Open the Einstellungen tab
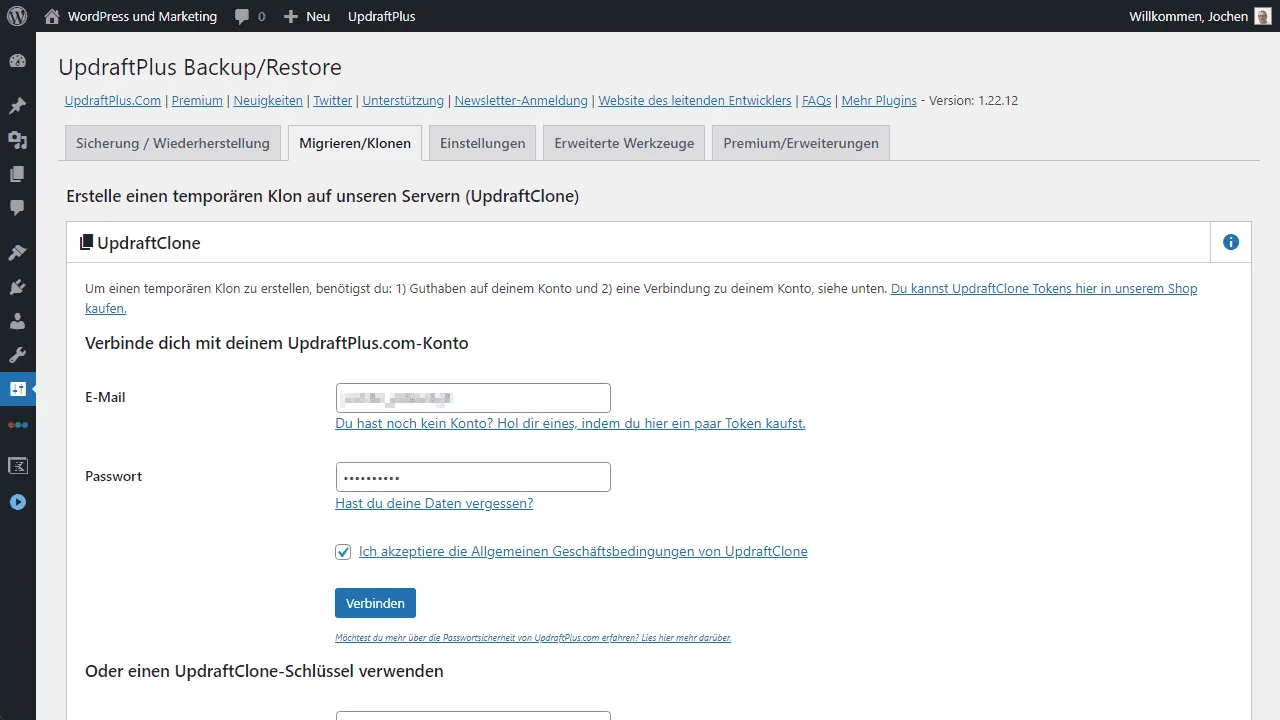The width and height of the screenshot is (1280, 720). pyautogui.click(x=483, y=143)
